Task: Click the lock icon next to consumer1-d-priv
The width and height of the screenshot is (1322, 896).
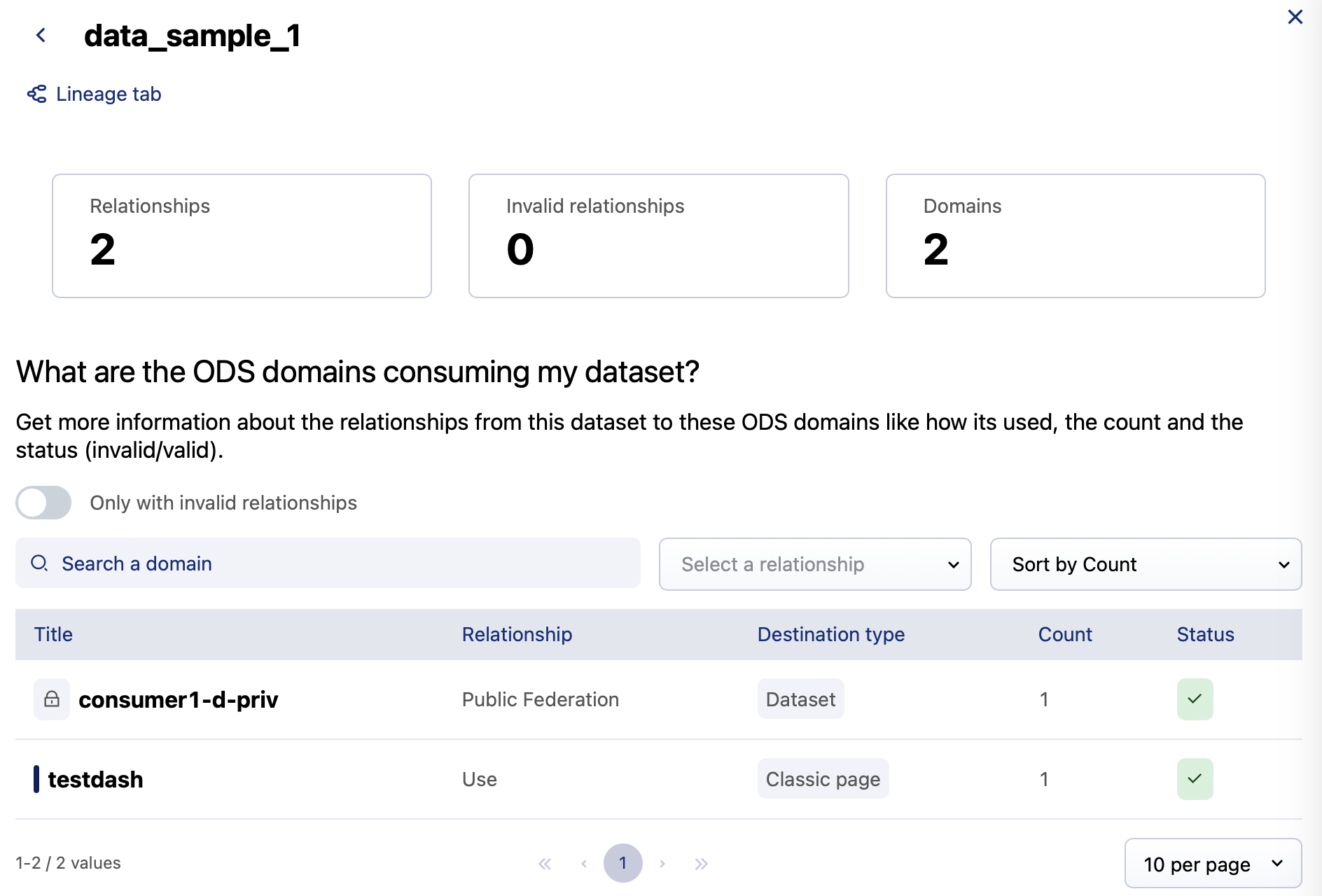Action: click(52, 699)
